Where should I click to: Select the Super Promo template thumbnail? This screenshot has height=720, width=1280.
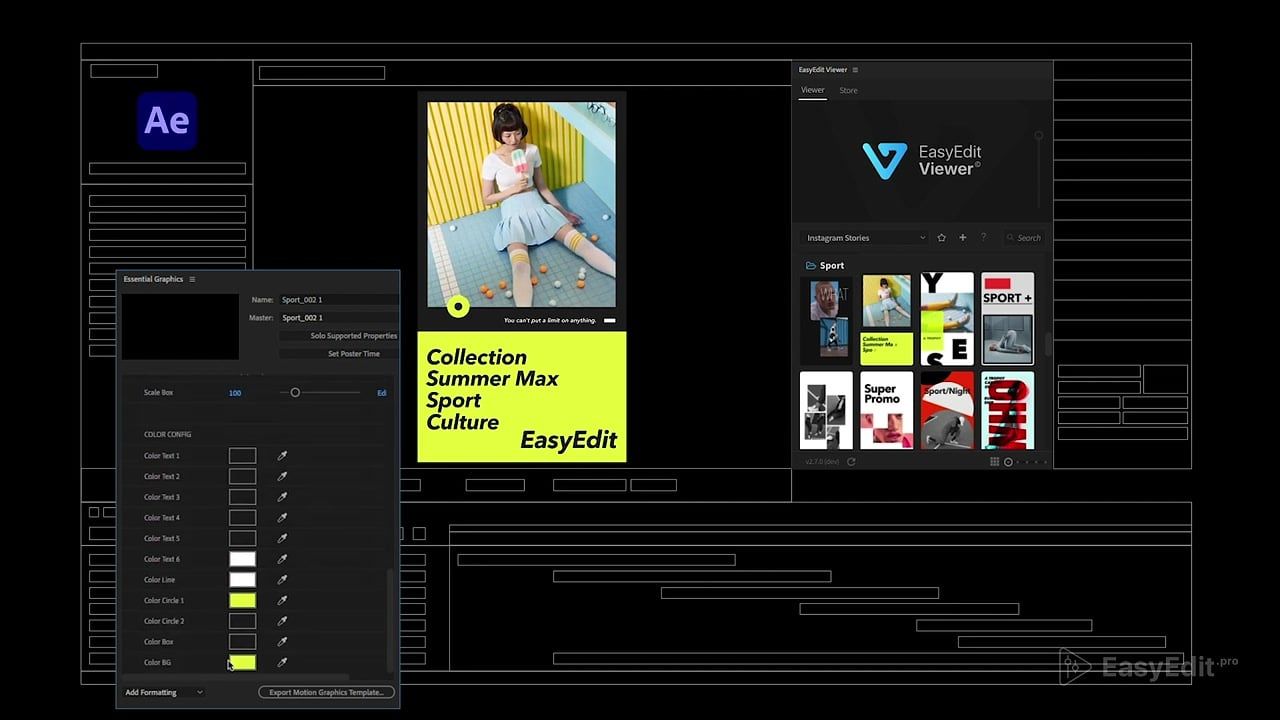coord(887,410)
